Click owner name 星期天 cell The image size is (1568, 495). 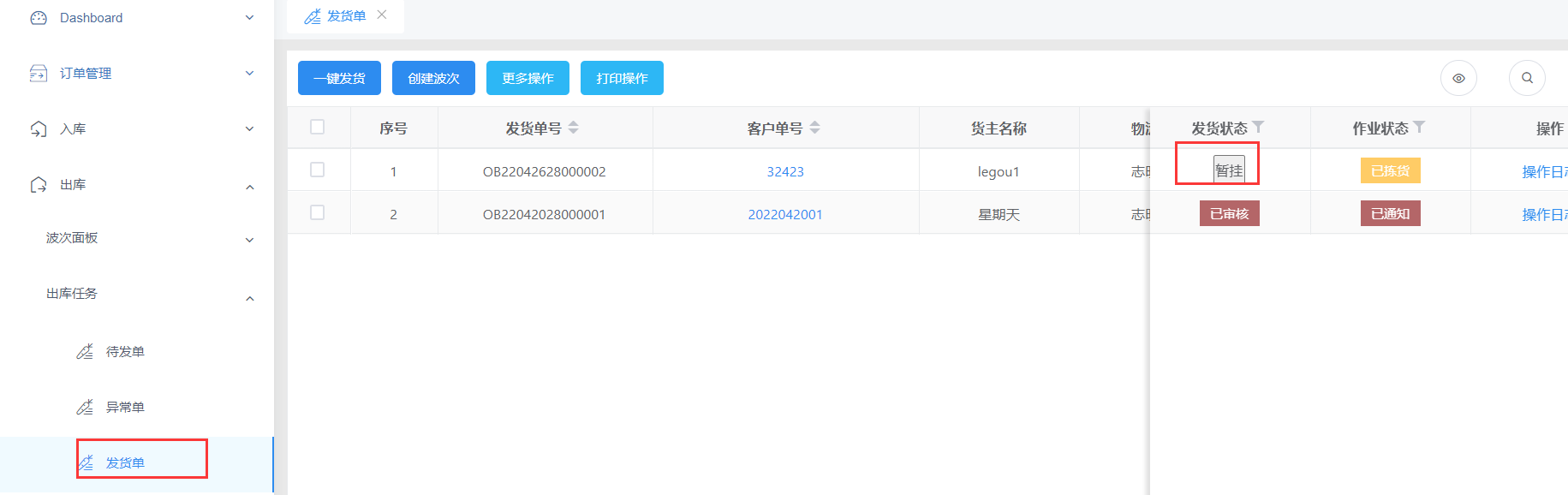pyautogui.click(x=999, y=214)
